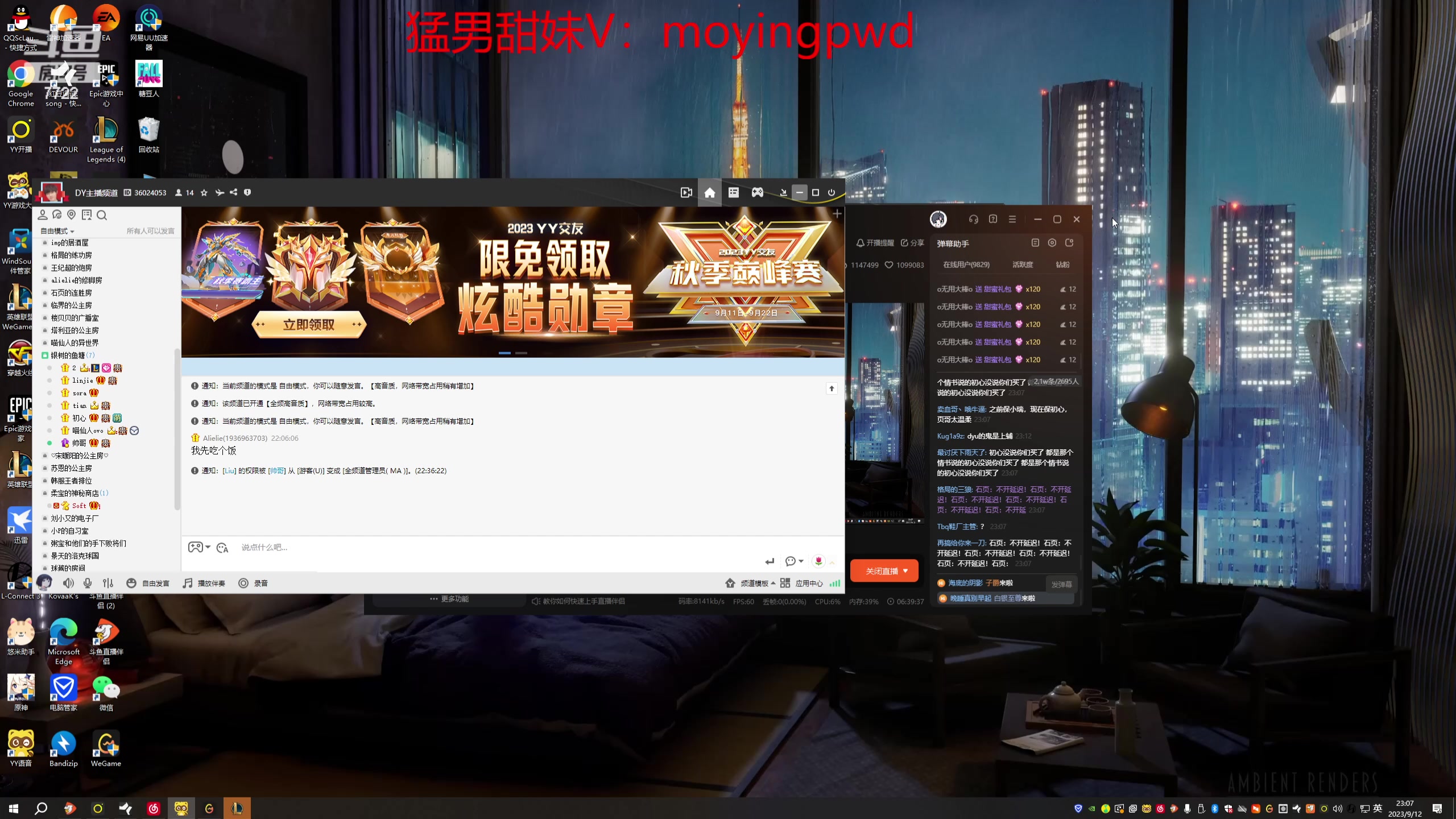Open the gamepad dropdown in chat input
1456x819 pixels.
pos(199,547)
